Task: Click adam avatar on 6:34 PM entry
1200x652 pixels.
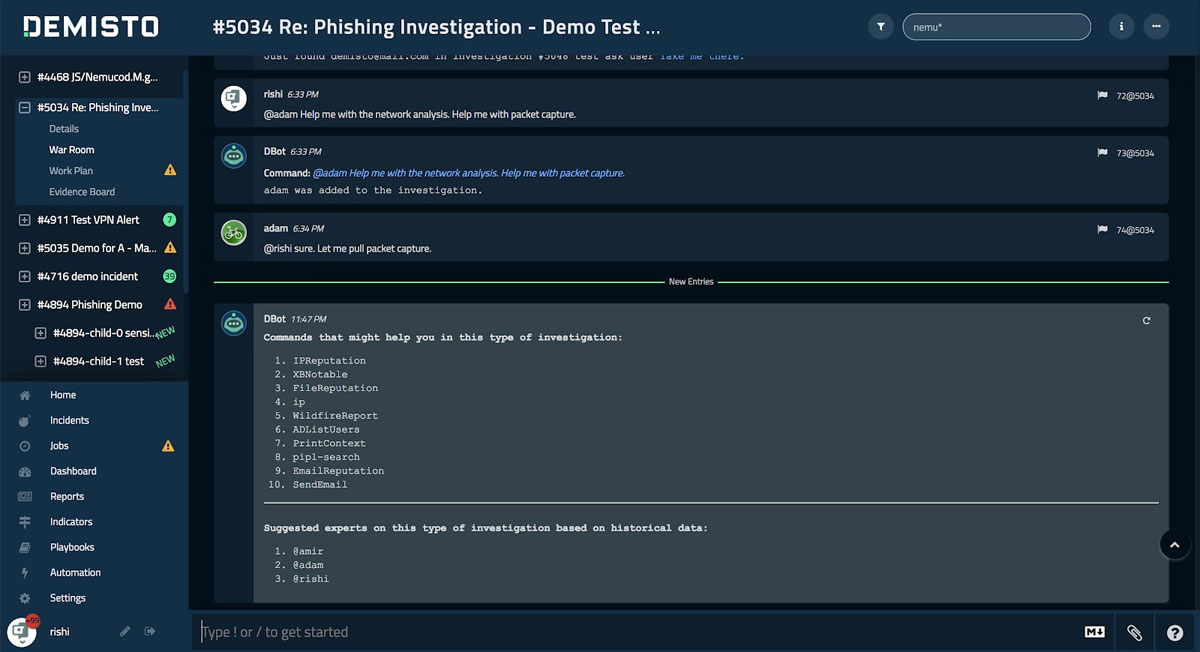Action: pyautogui.click(x=234, y=232)
